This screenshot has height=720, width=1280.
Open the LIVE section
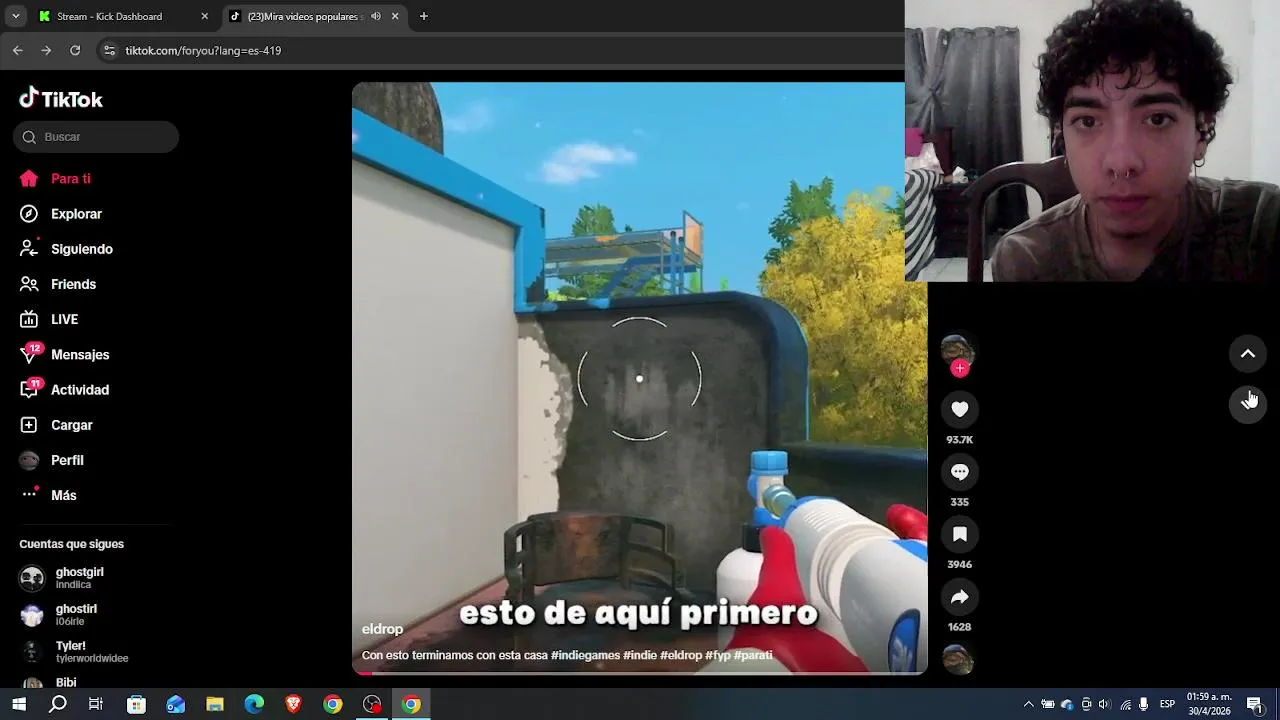click(x=49, y=319)
